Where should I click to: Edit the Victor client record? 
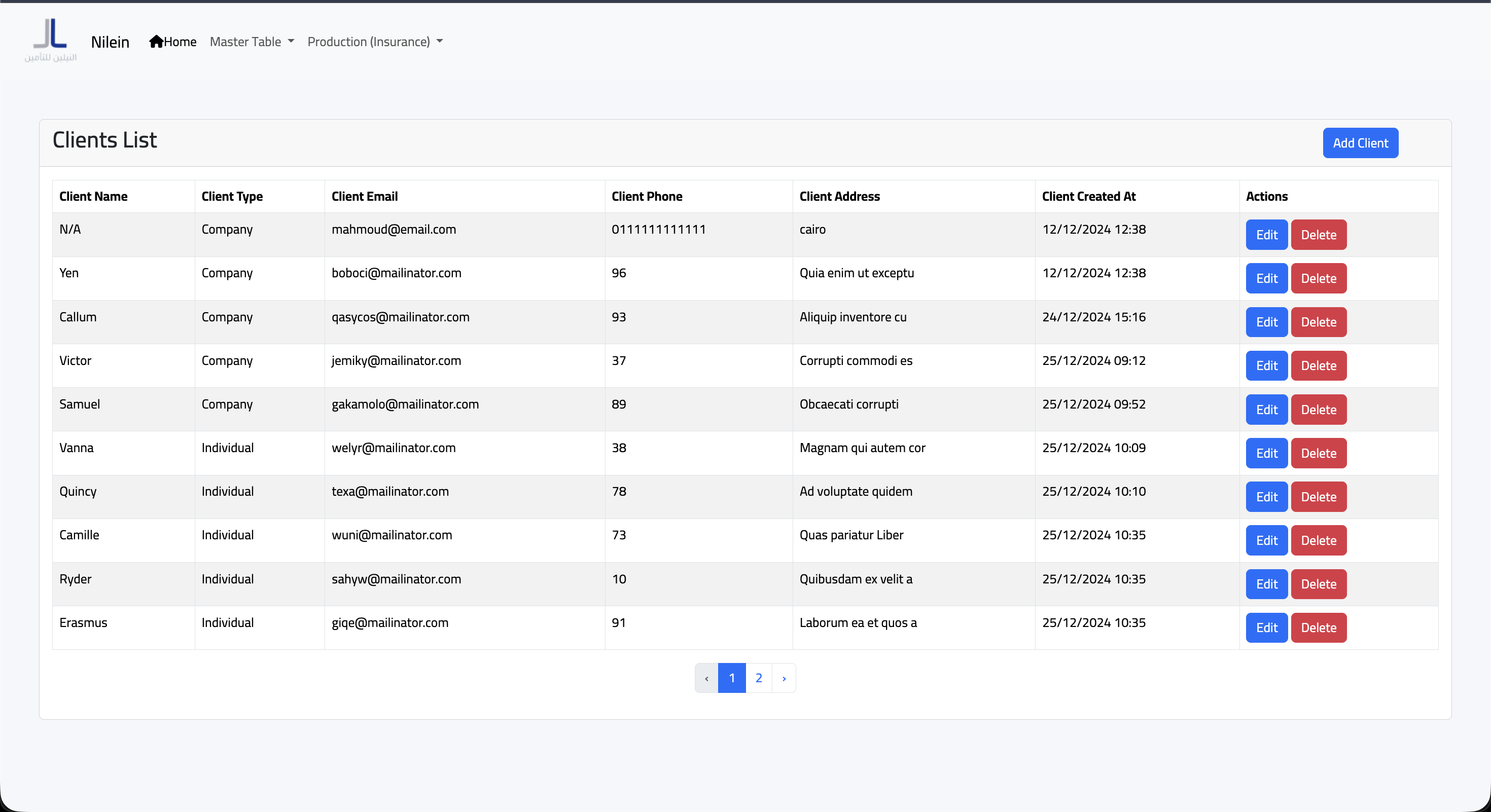tap(1266, 365)
